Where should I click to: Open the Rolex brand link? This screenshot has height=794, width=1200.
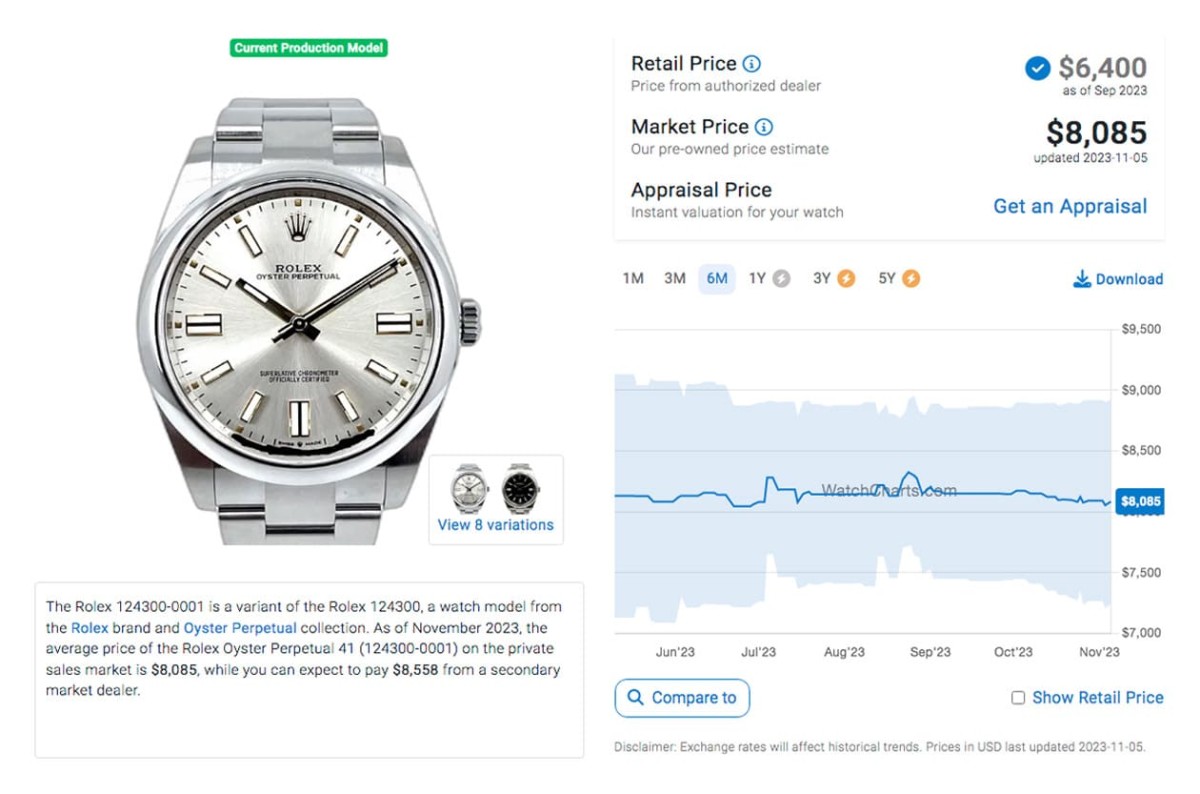(89, 628)
